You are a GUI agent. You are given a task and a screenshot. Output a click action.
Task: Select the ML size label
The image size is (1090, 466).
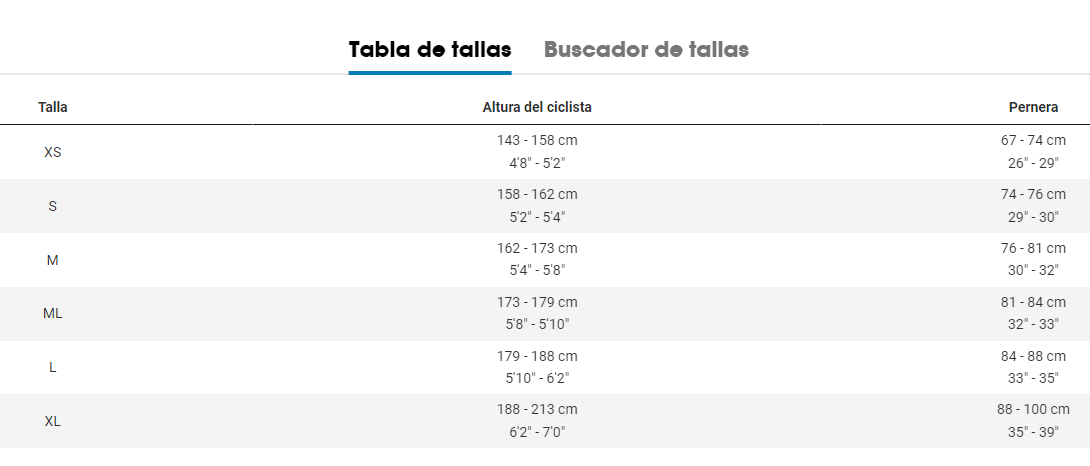tap(53, 313)
